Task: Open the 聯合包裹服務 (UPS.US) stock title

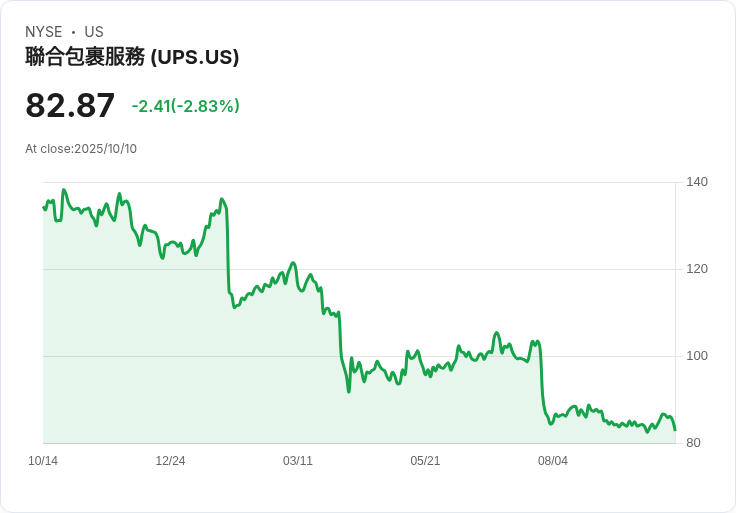Action: 132,57
